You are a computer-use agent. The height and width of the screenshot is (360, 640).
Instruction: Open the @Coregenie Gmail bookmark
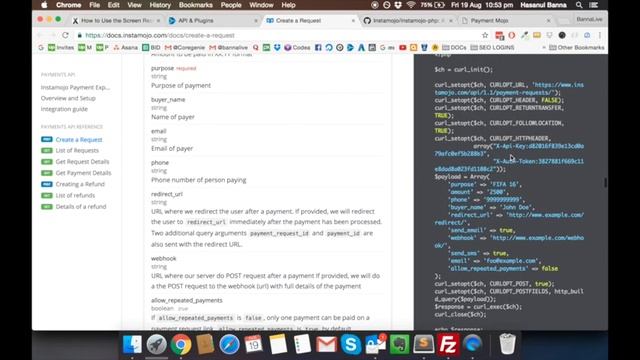pyautogui.click(x=184, y=47)
